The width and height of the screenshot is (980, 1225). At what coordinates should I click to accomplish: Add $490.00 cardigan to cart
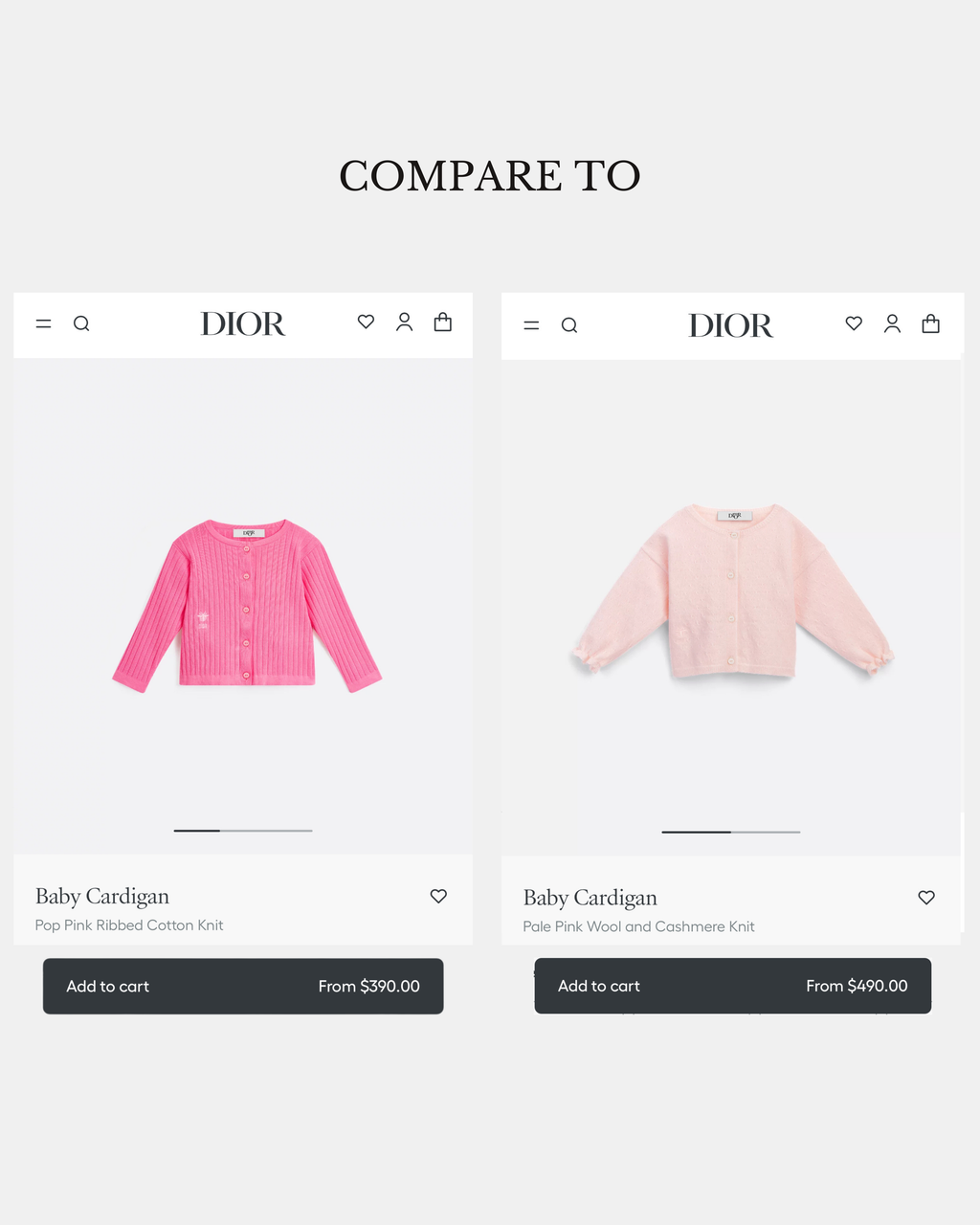pyautogui.click(x=733, y=986)
